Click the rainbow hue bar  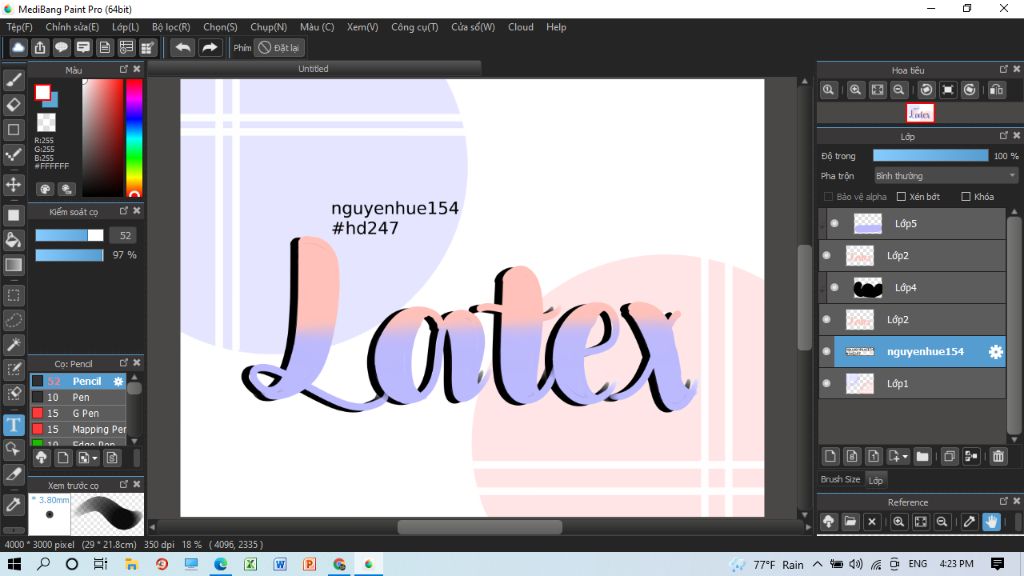134,137
